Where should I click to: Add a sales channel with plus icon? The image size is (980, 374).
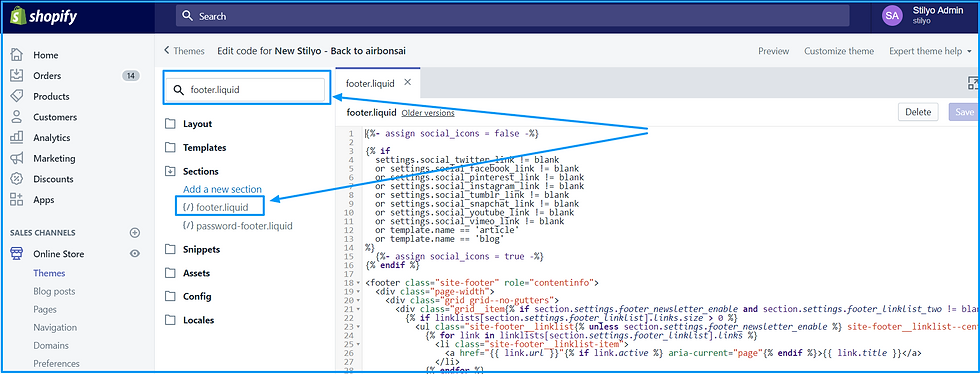(x=134, y=233)
